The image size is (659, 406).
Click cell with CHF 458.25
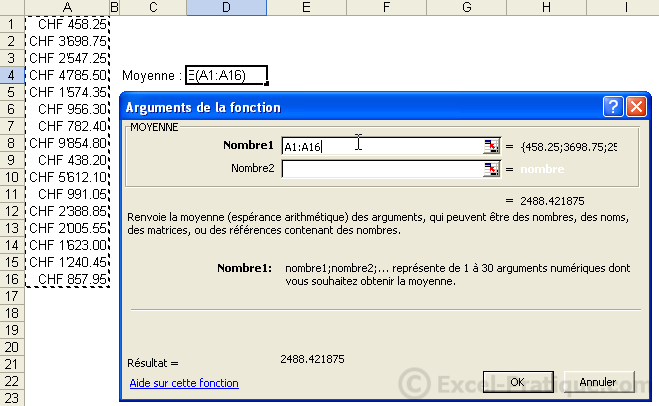pyautogui.click(x=67, y=24)
